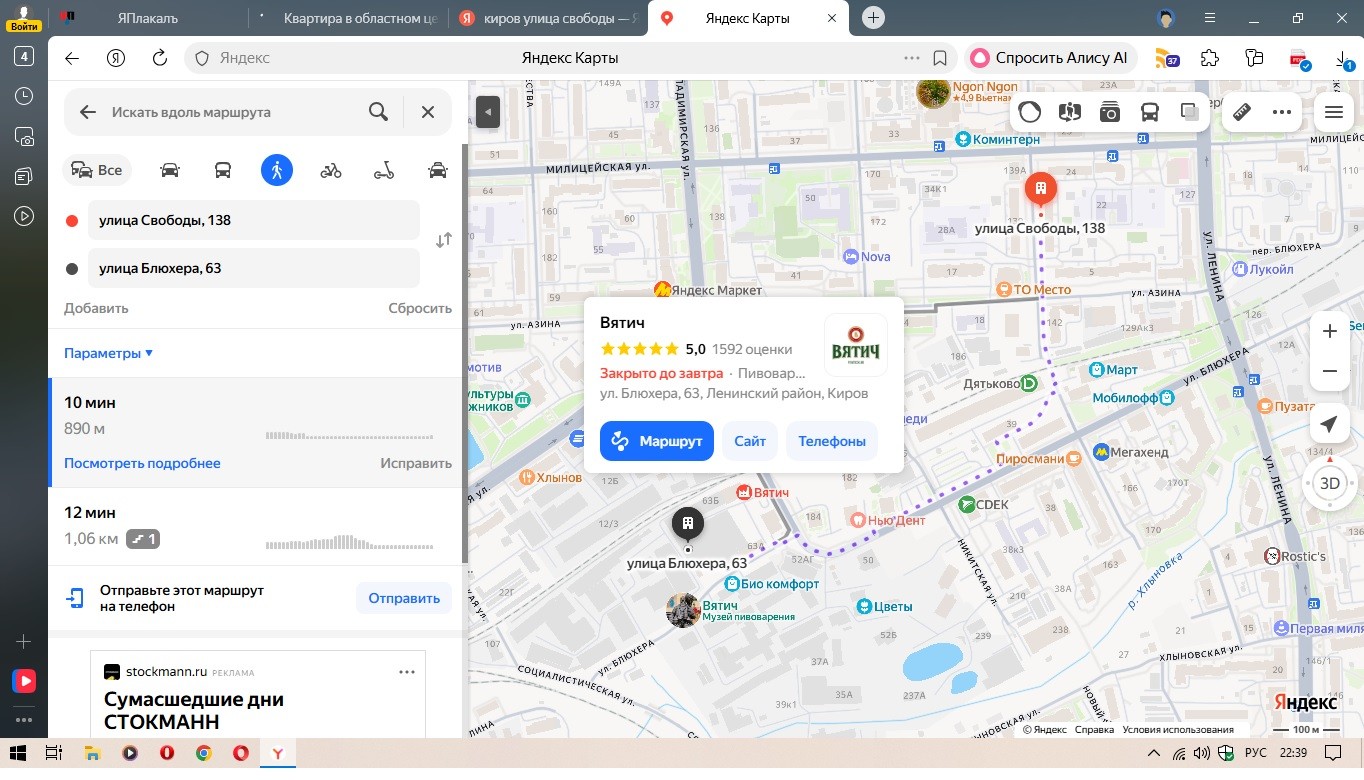Build a route to Вятич with 'Маршрут'
Screen dimensions: 1364x780
click(657, 441)
